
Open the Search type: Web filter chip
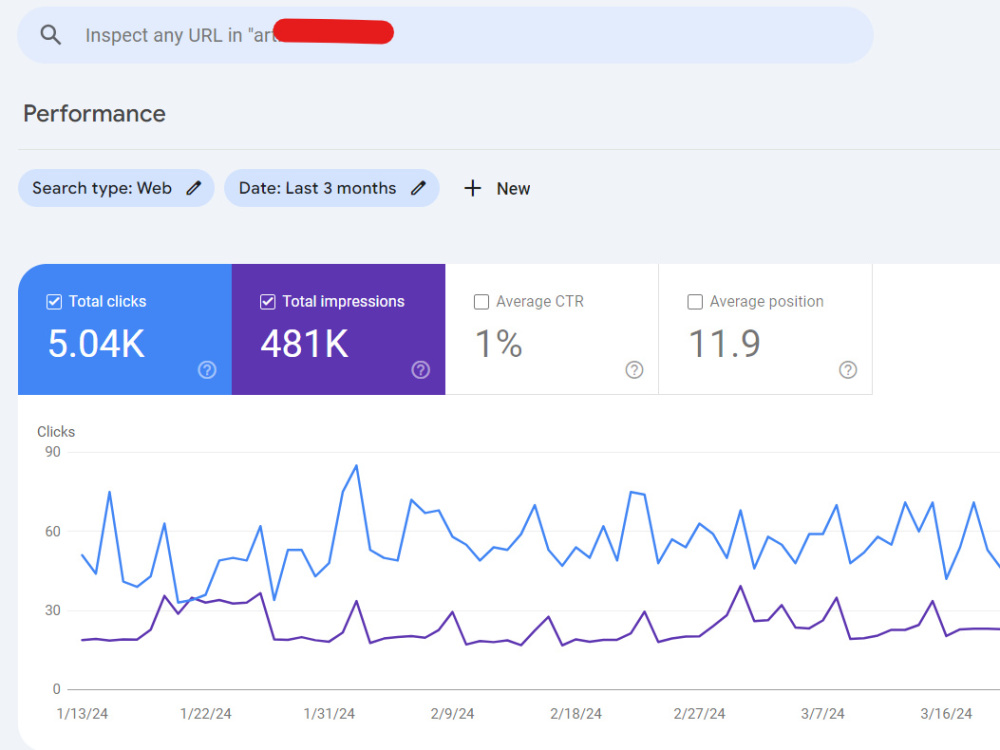116,188
